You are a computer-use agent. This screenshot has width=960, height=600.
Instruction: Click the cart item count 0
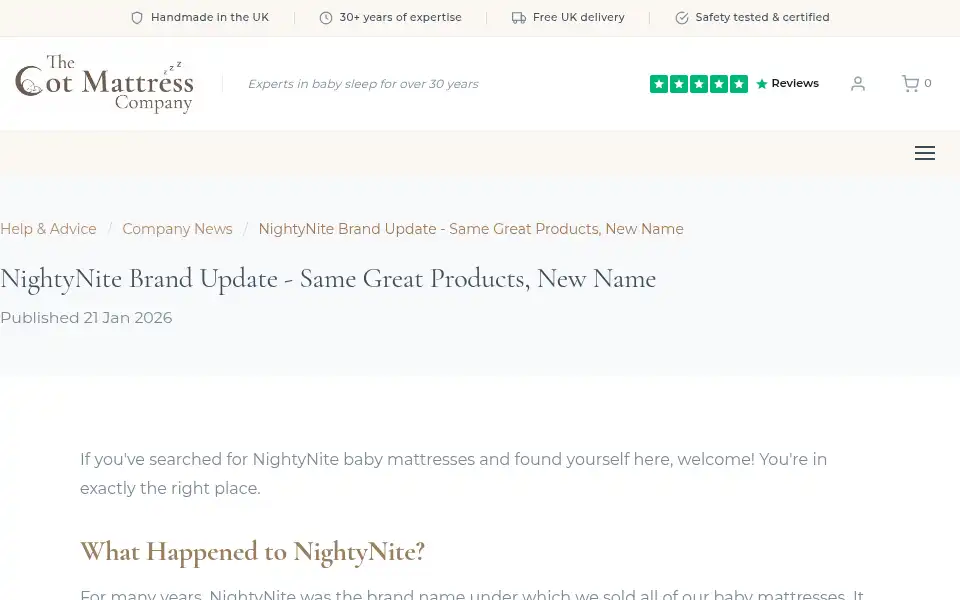point(928,83)
